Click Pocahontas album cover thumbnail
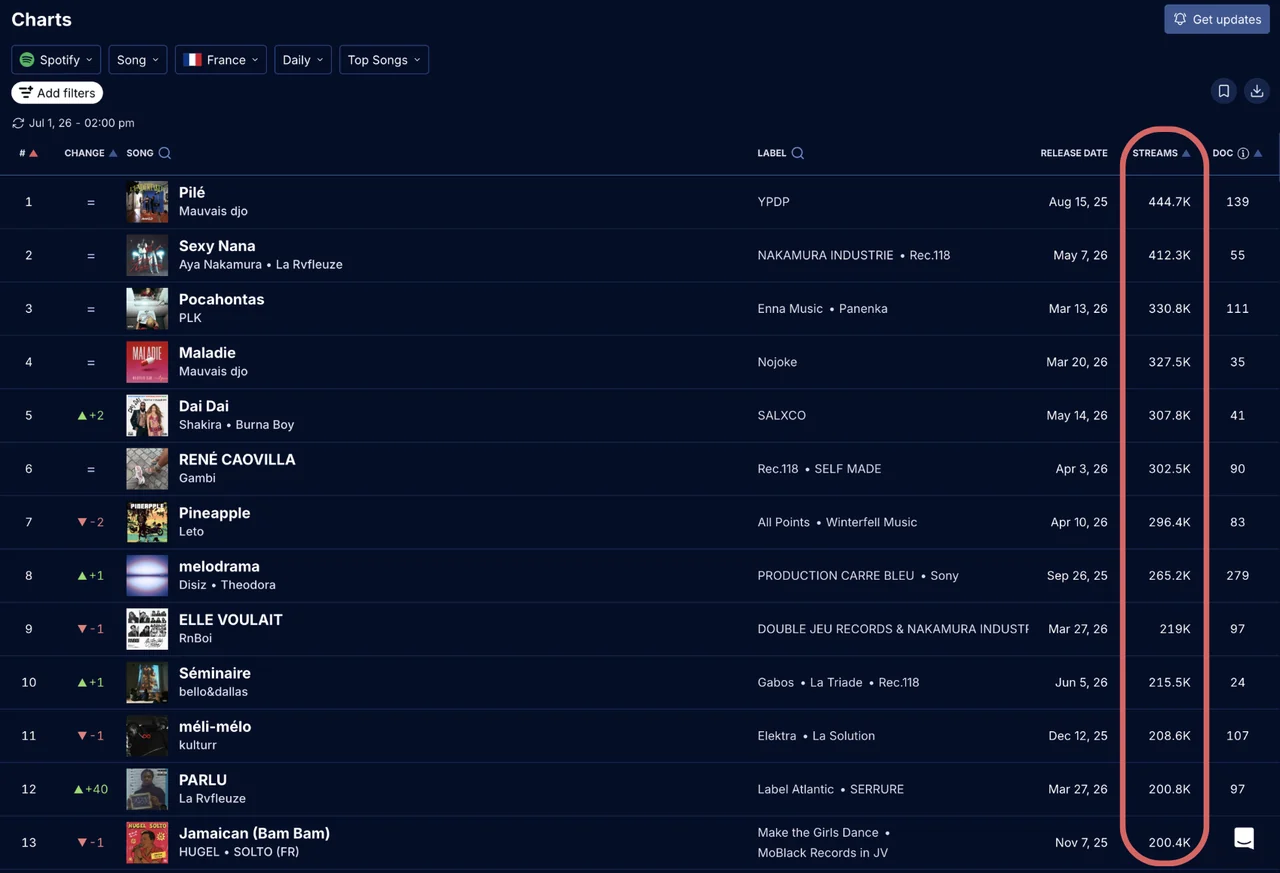1280x873 pixels. pyautogui.click(x=147, y=309)
